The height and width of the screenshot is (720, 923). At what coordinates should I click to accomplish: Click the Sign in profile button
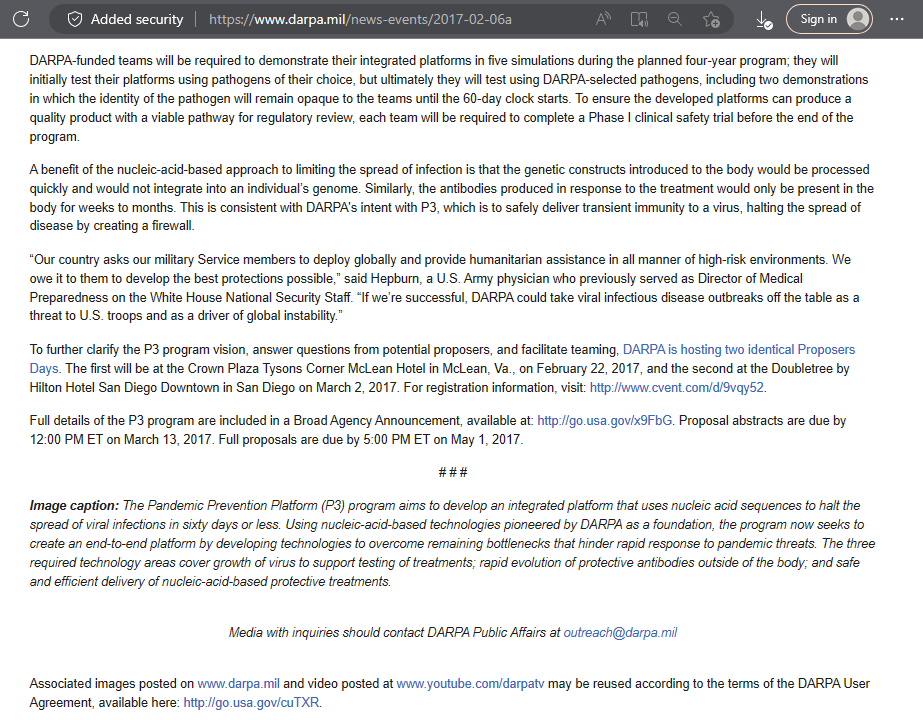(x=829, y=19)
